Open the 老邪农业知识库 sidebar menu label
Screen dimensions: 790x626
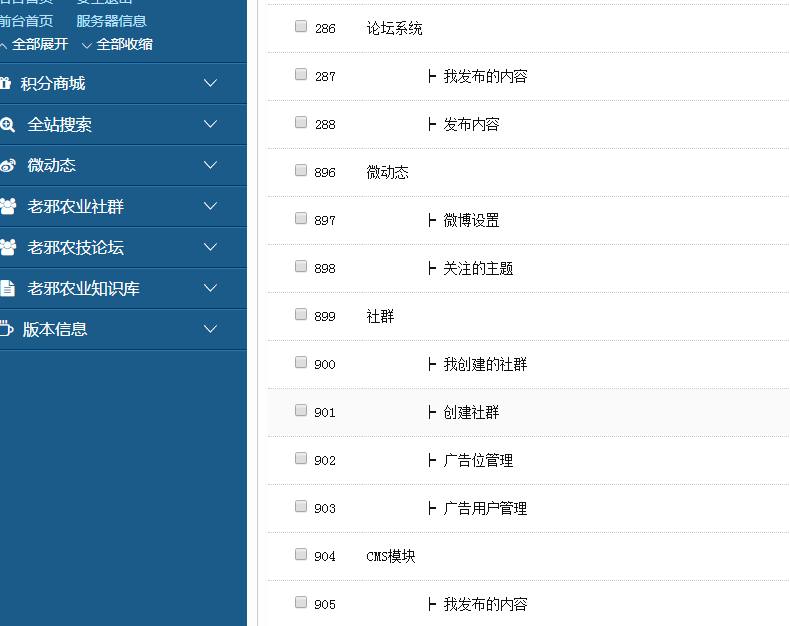[83, 289]
